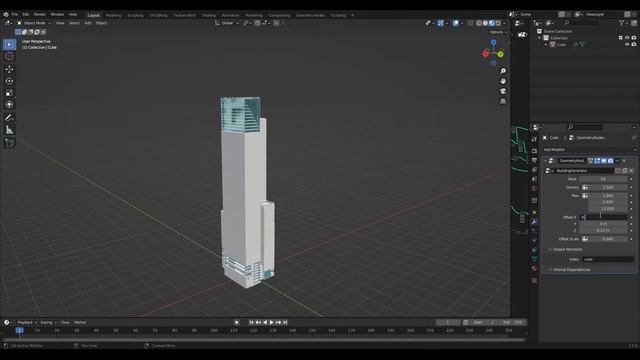
Task: Open the Add Modifier dropdown
Action: (589, 150)
